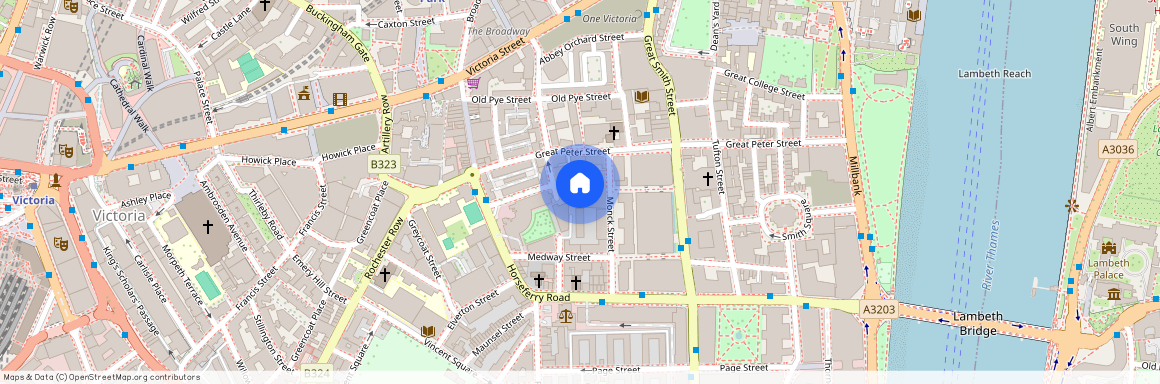Click the South Wing label
The height and width of the screenshot is (384, 1160).
tap(1124, 35)
